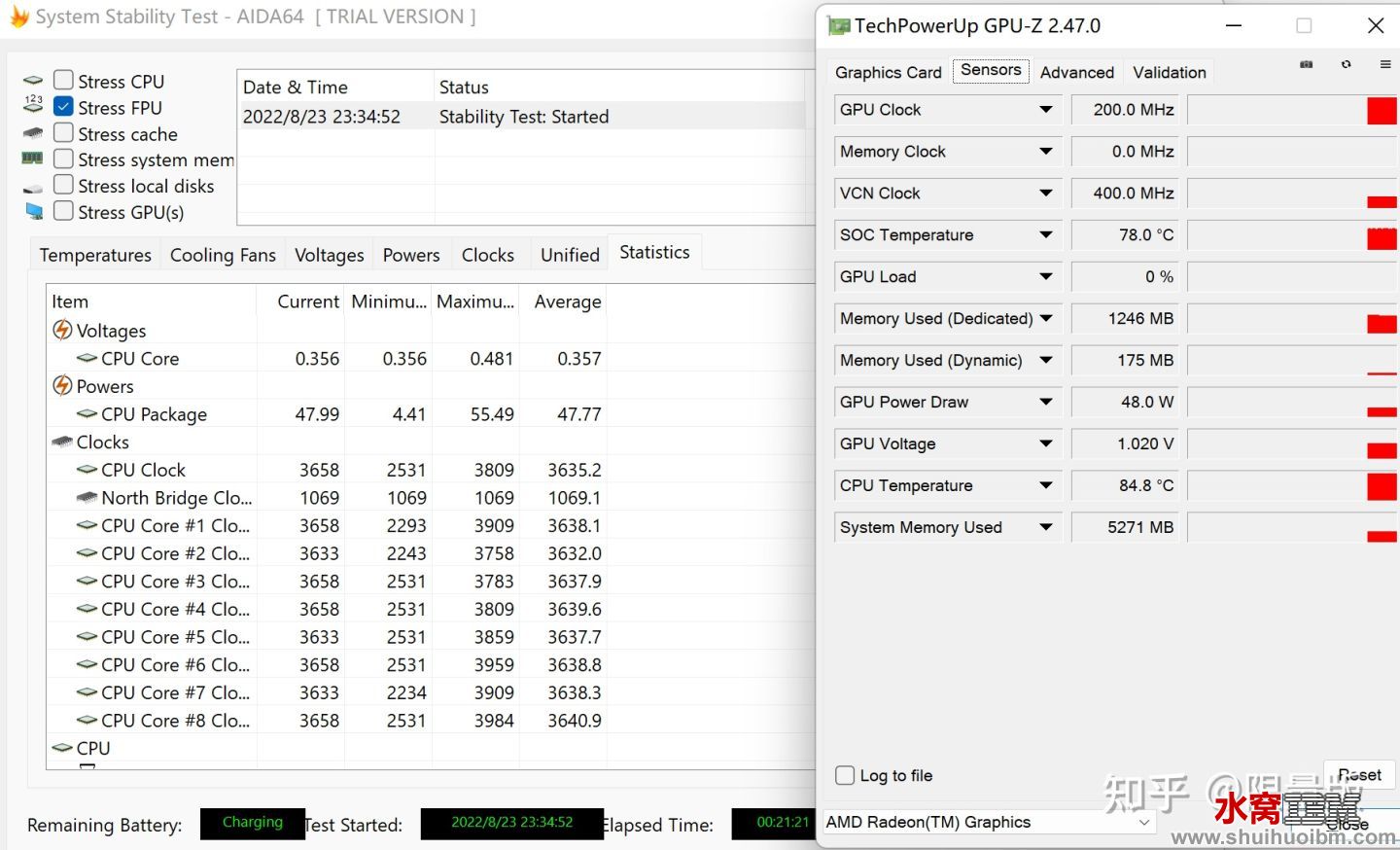This screenshot has width=1400, height=850.
Task: Open the Memory Clock sensor dropdown
Action: coord(1046,152)
